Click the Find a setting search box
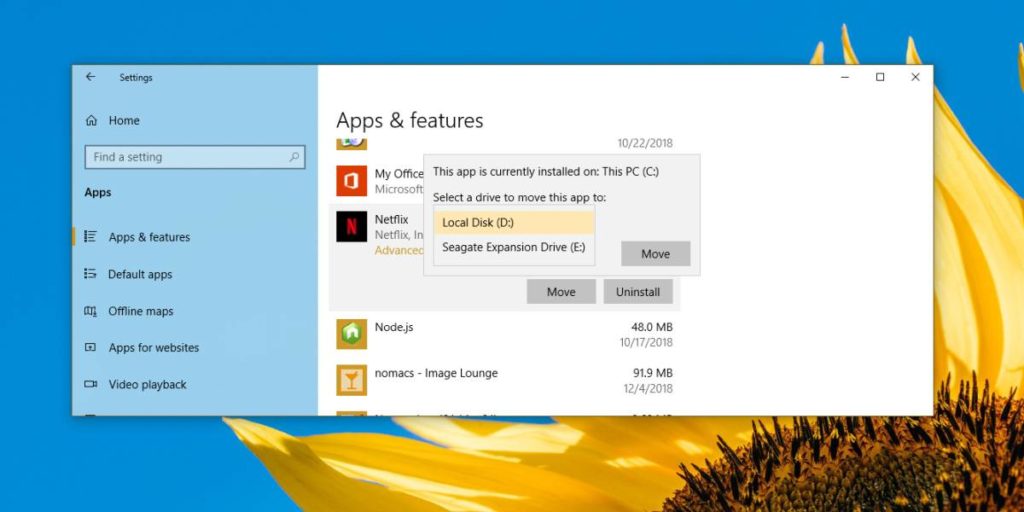The width and height of the screenshot is (1024, 512). click(186, 157)
